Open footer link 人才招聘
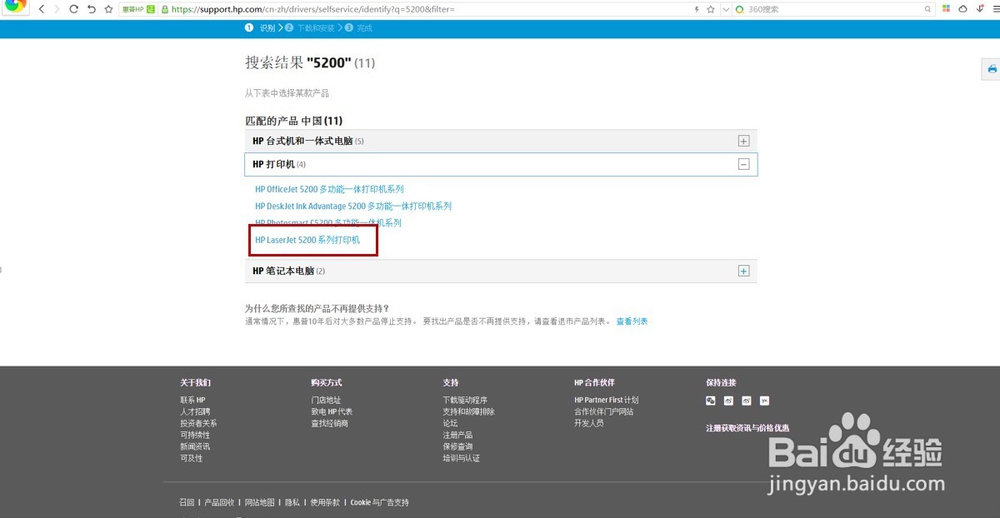Screen dimensions: 1000x518 click(195, 411)
